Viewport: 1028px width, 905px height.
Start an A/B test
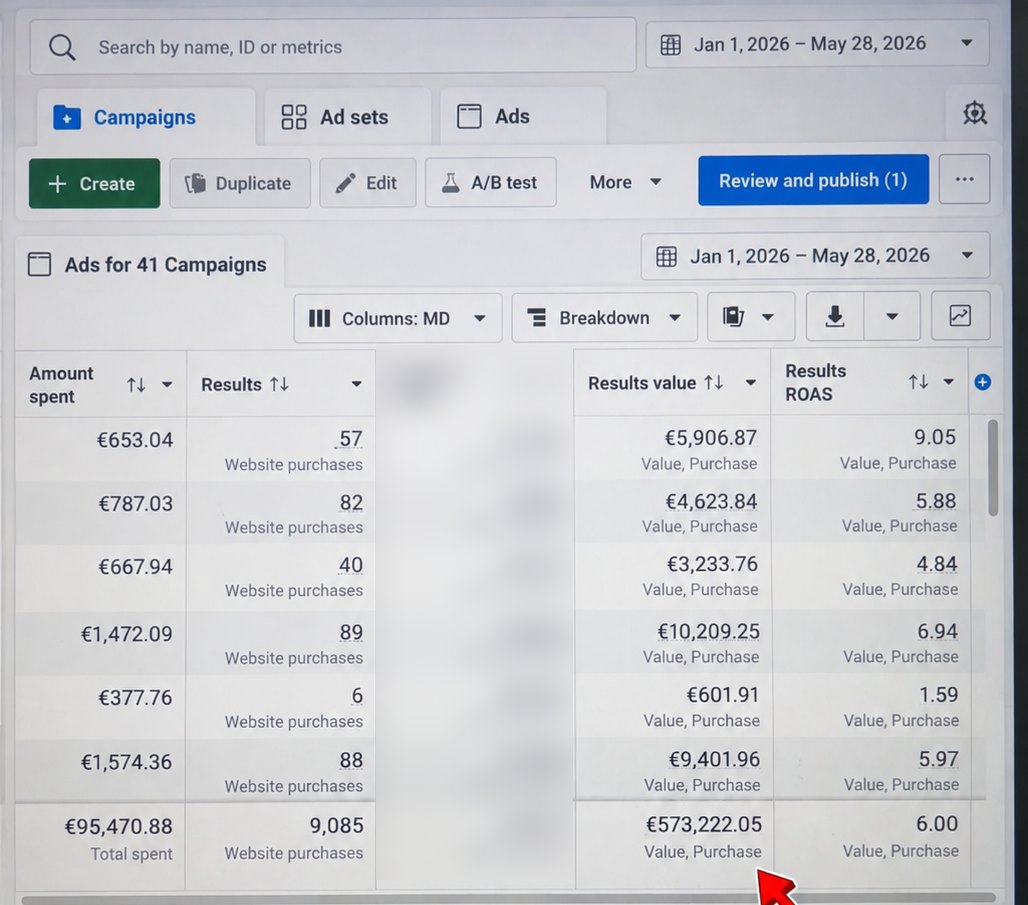[490, 182]
